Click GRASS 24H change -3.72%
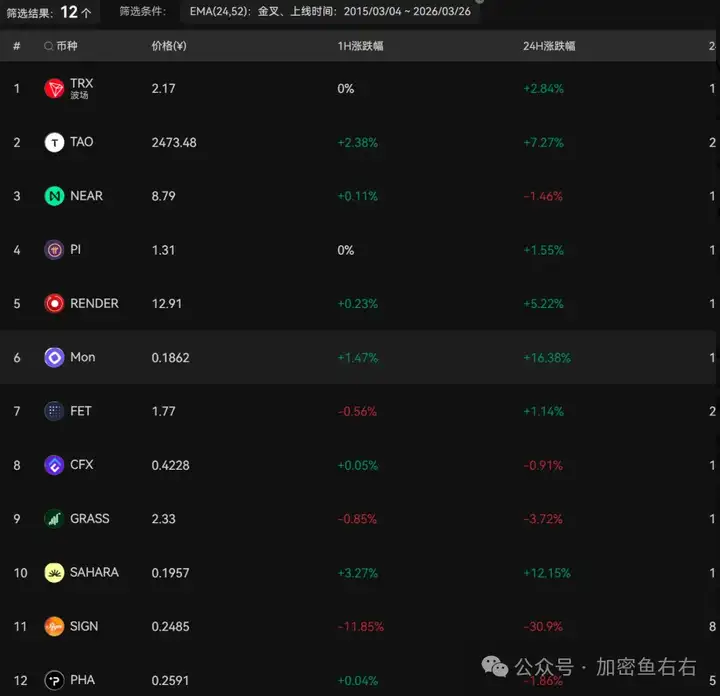The image size is (720, 696). click(x=543, y=519)
